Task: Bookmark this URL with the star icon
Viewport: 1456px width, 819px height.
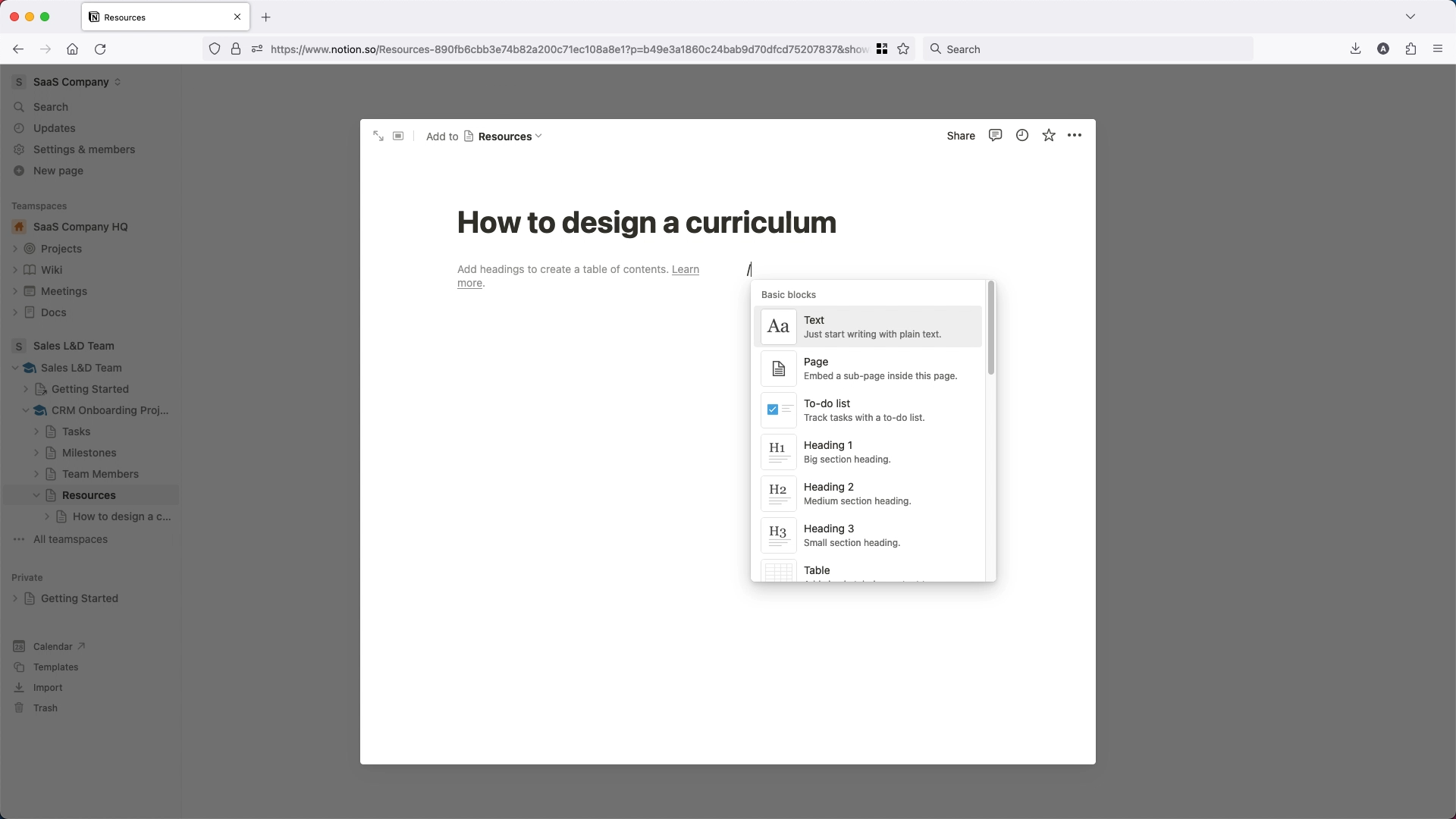Action: click(x=903, y=49)
